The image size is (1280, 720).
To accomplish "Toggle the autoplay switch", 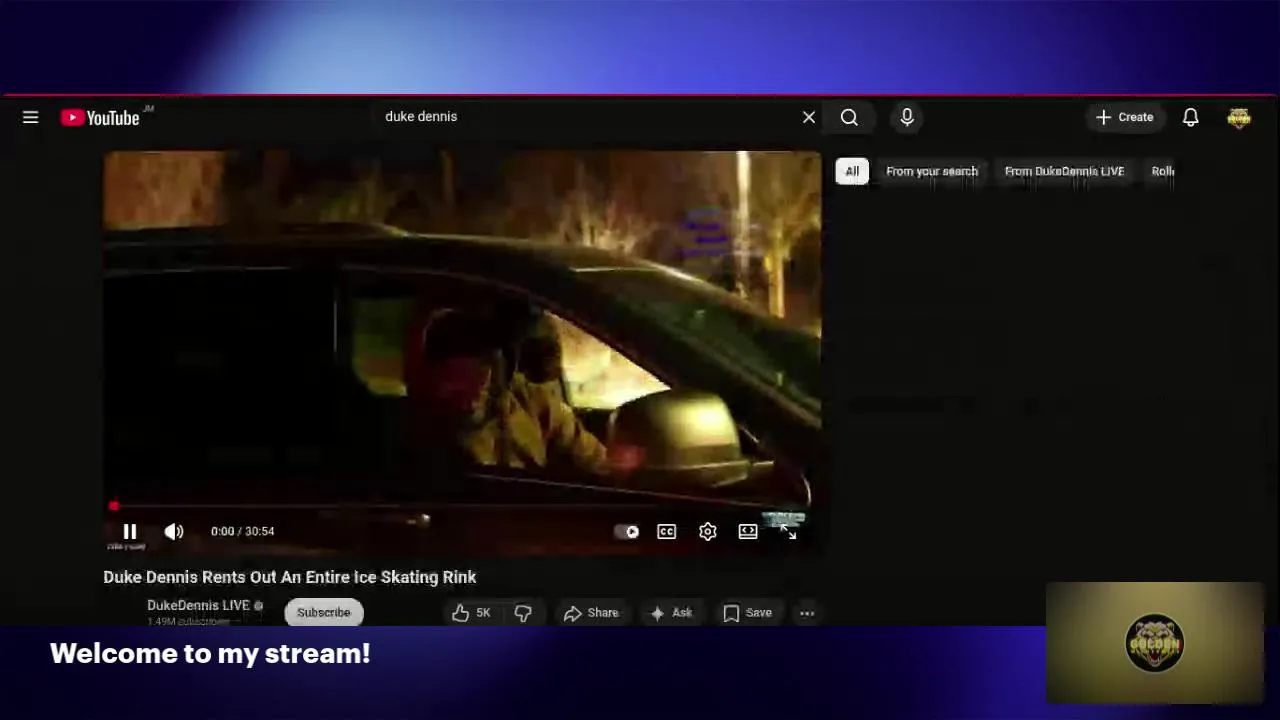I will [628, 531].
